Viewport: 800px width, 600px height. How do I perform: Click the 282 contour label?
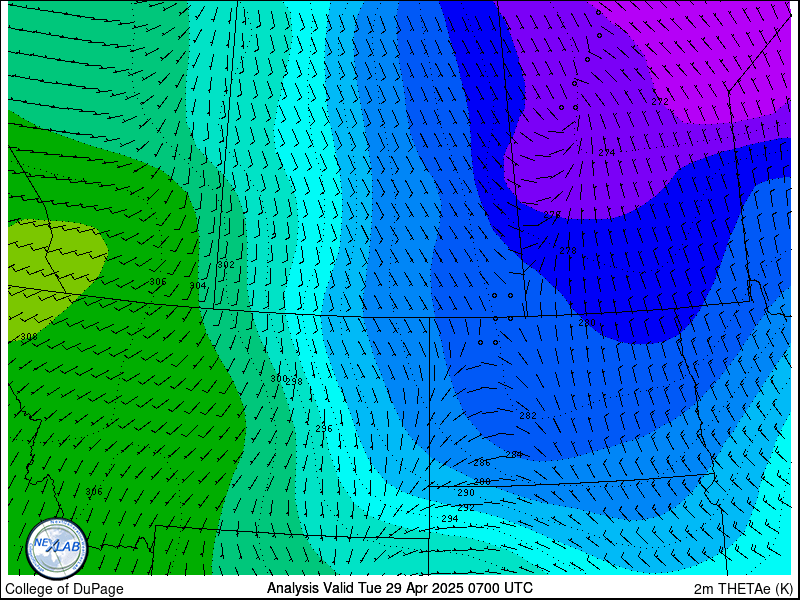[x=528, y=415]
